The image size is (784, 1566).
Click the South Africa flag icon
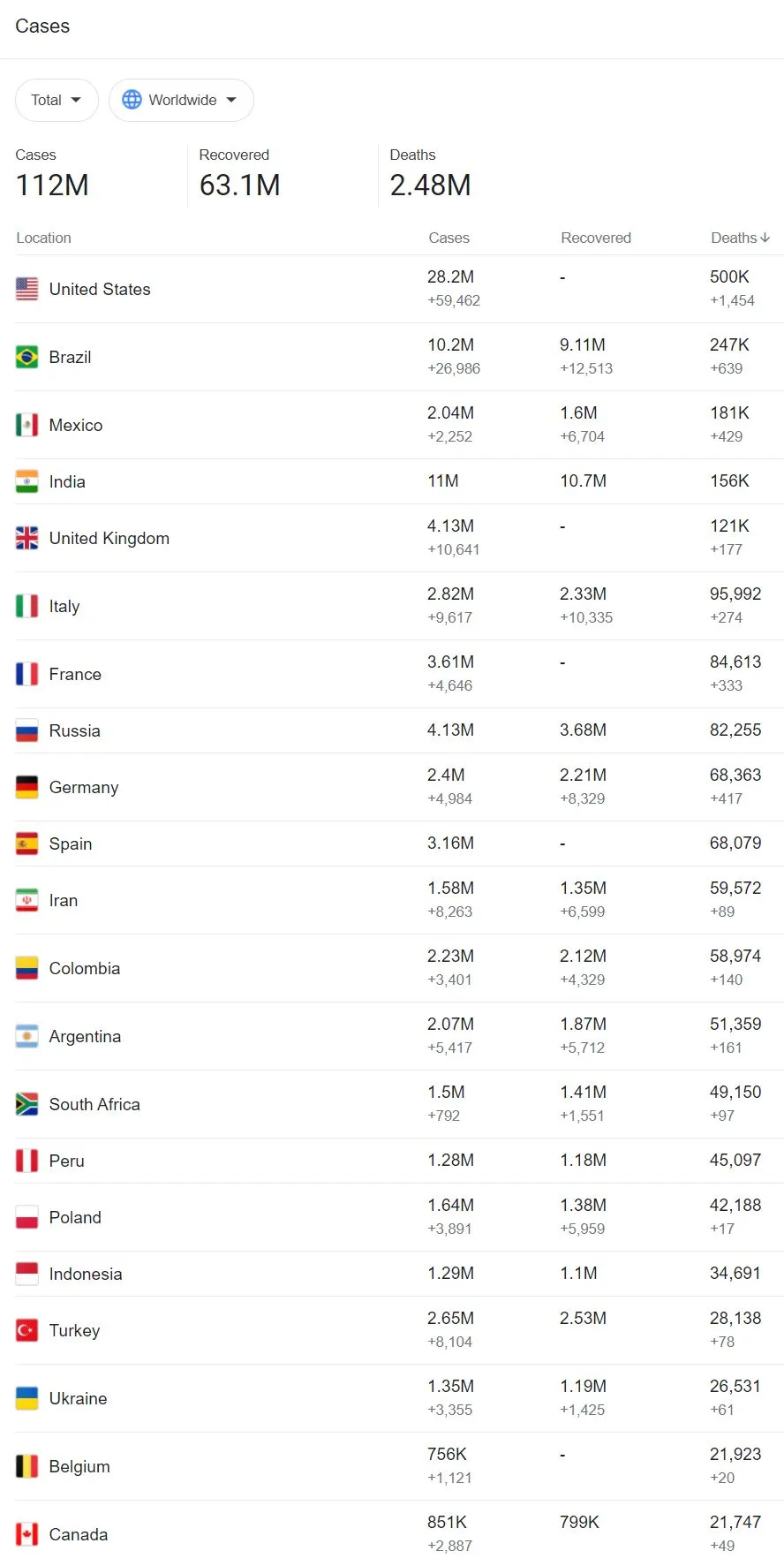point(26,1104)
